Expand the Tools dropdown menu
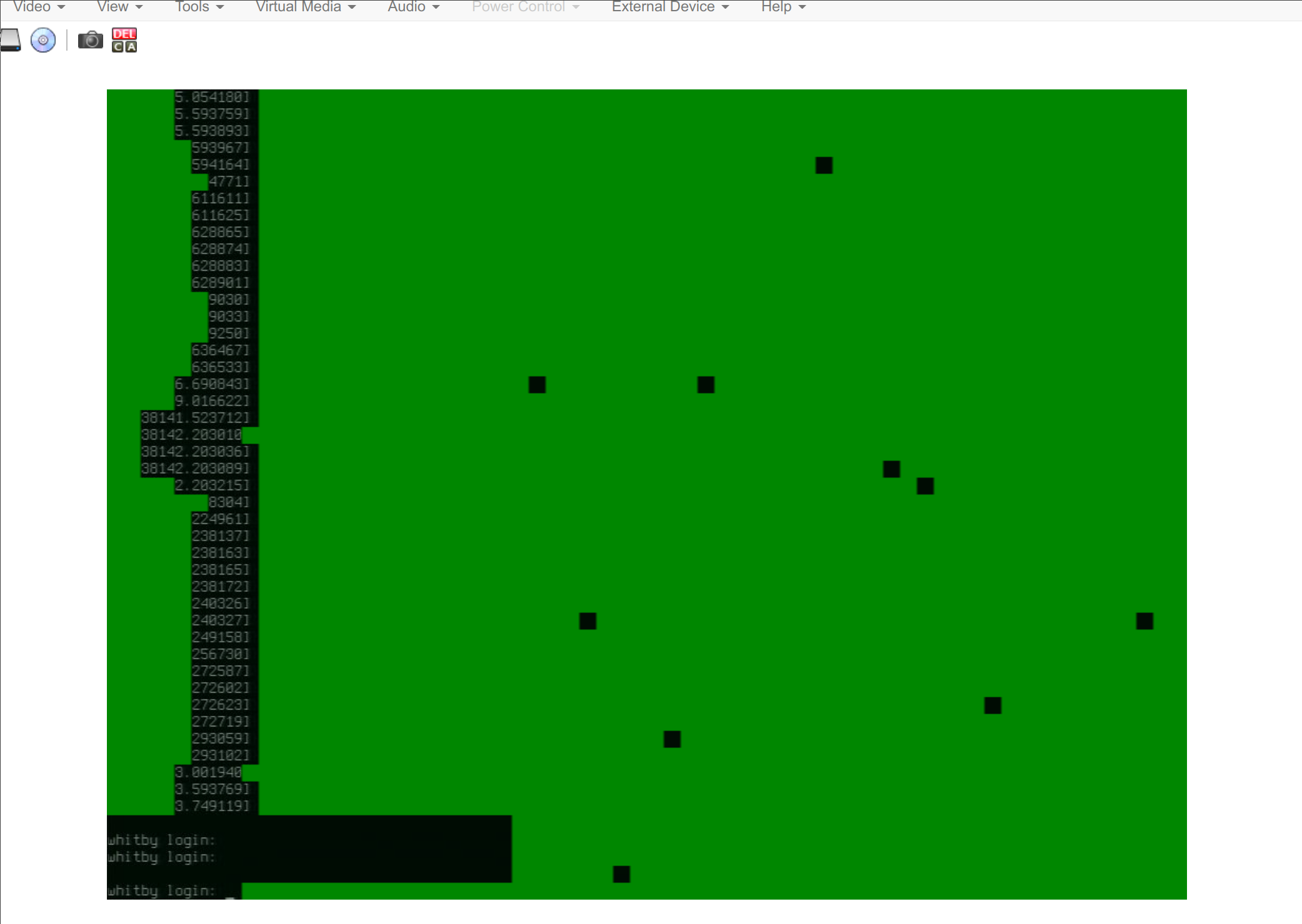 196,7
